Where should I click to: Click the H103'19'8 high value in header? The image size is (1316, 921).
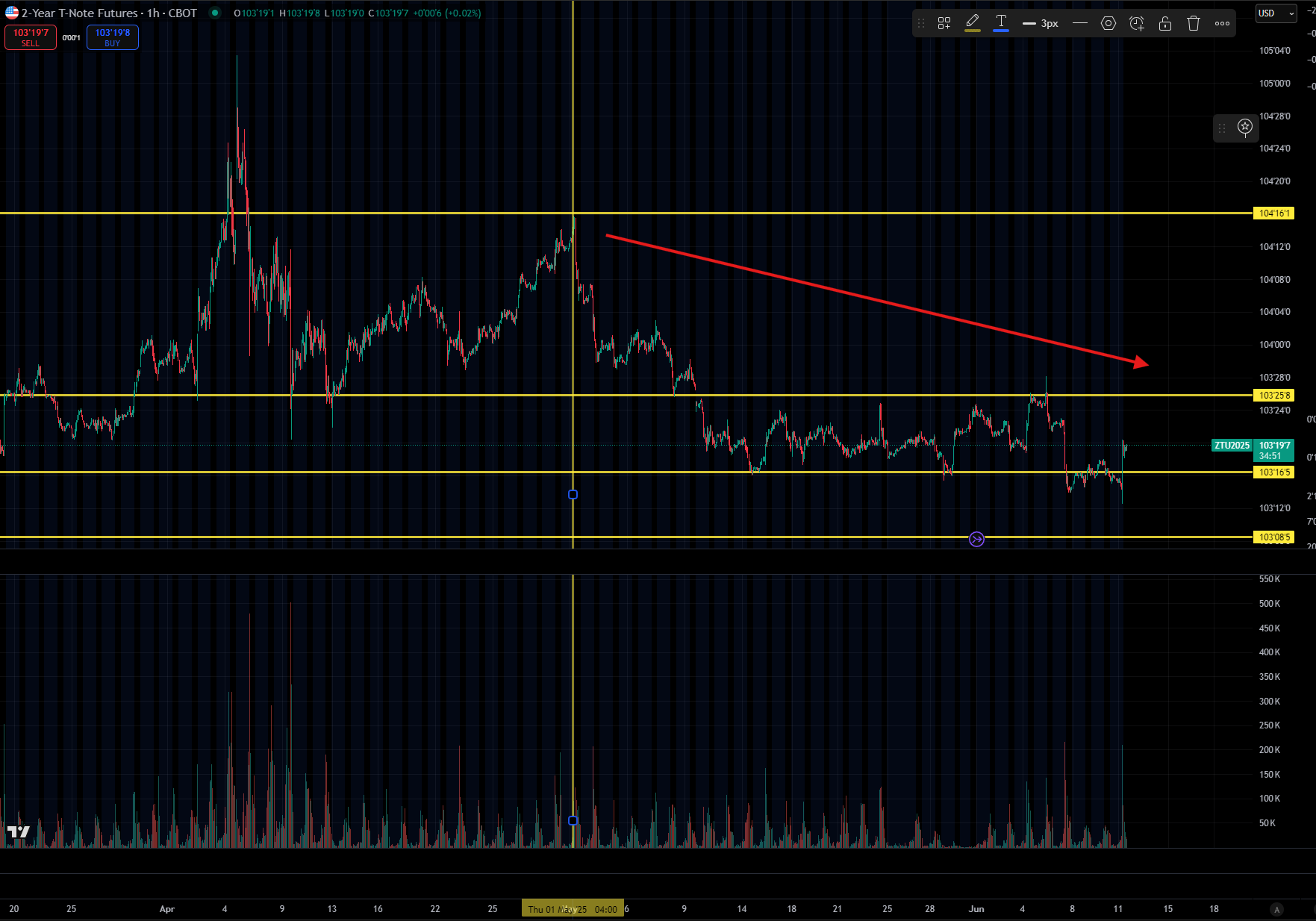point(299,13)
